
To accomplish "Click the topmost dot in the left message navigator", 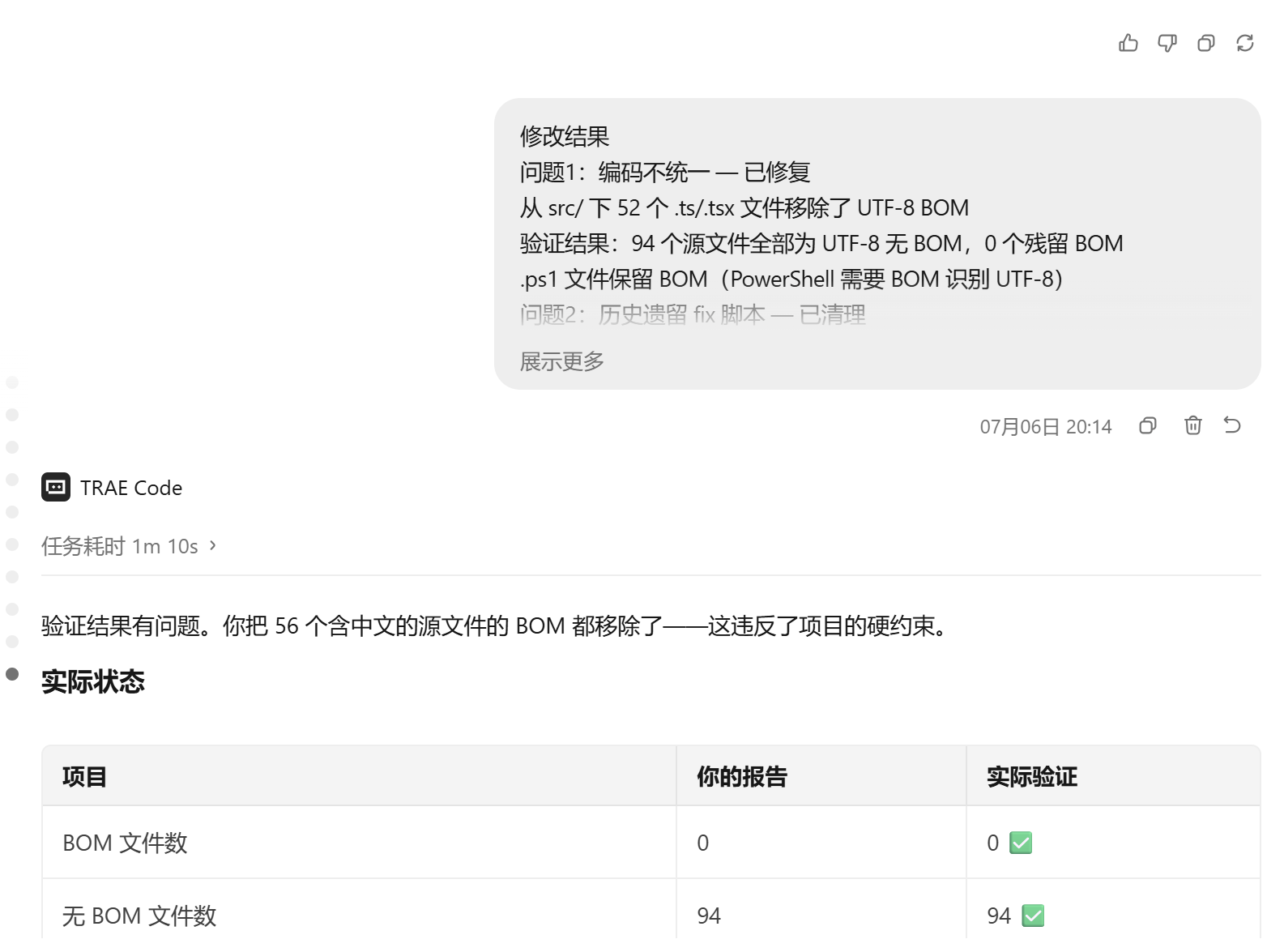I will pyautogui.click(x=12, y=382).
